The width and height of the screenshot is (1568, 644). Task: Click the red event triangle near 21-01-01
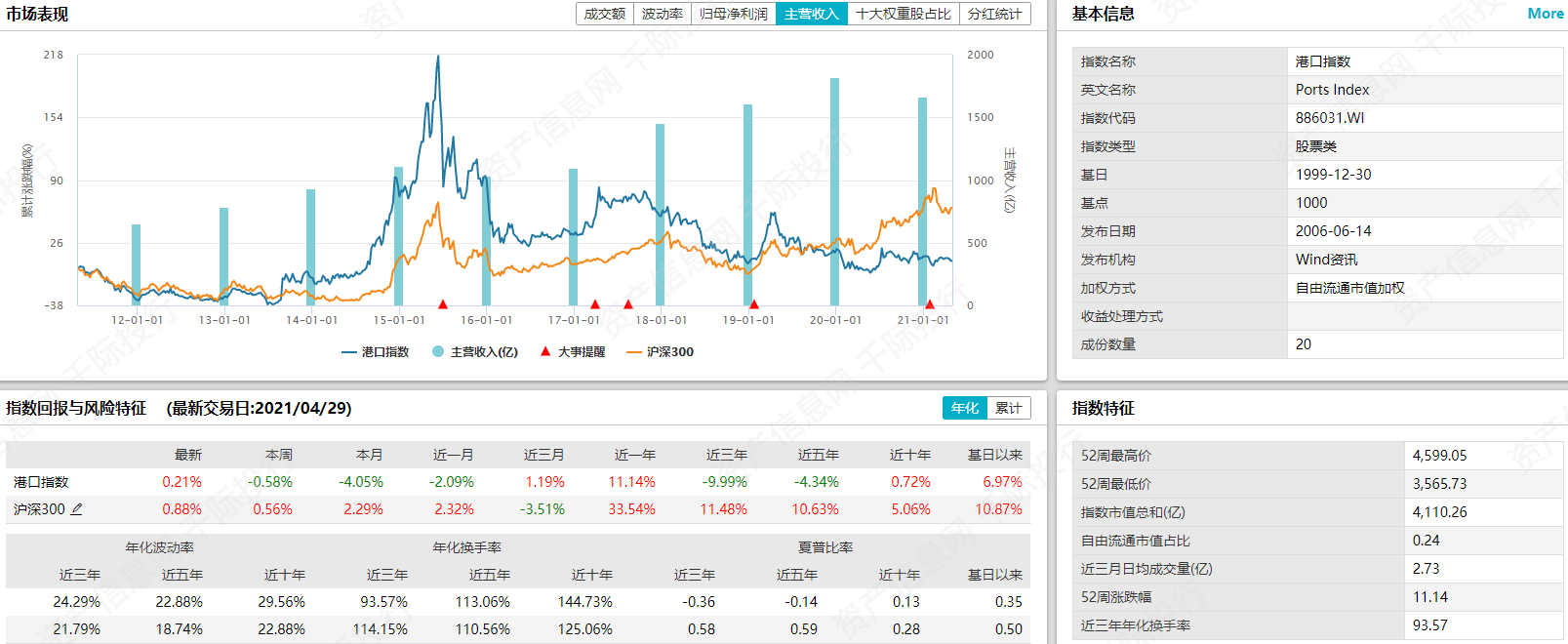coord(929,305)
